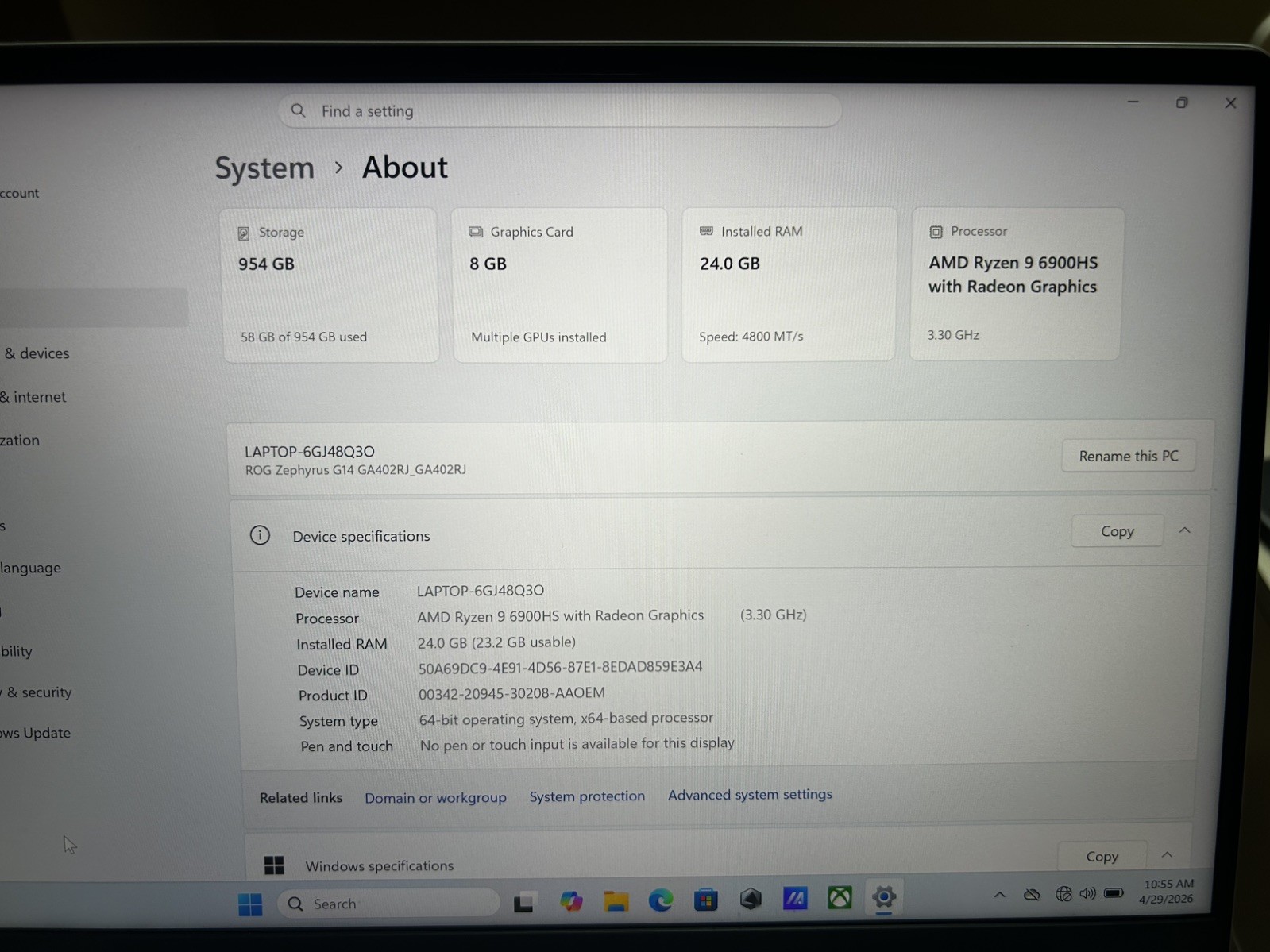Open the network globe tray icon

(1063, 894)
